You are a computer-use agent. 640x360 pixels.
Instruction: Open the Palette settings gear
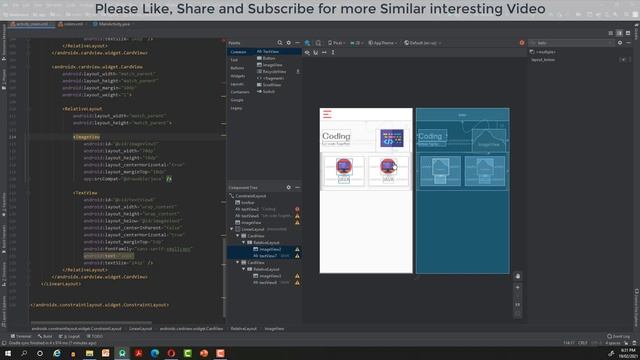click(x=289, y=42)
